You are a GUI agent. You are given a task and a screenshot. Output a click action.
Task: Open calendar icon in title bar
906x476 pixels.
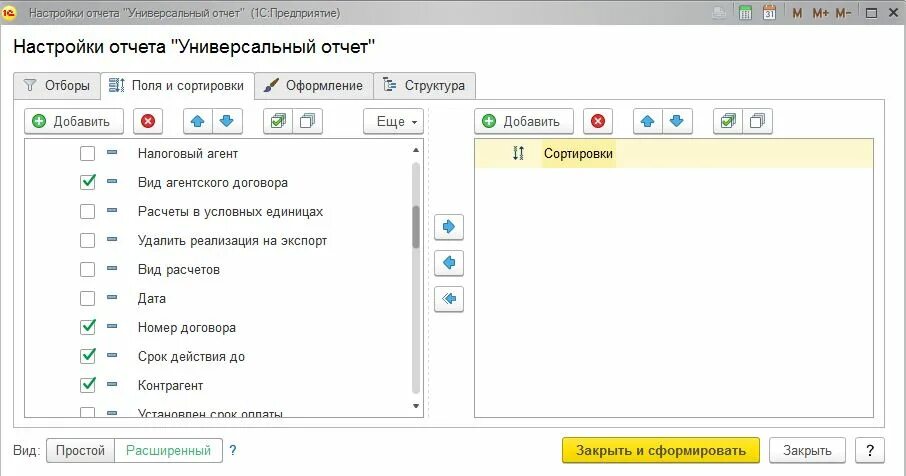click(769, 13)
